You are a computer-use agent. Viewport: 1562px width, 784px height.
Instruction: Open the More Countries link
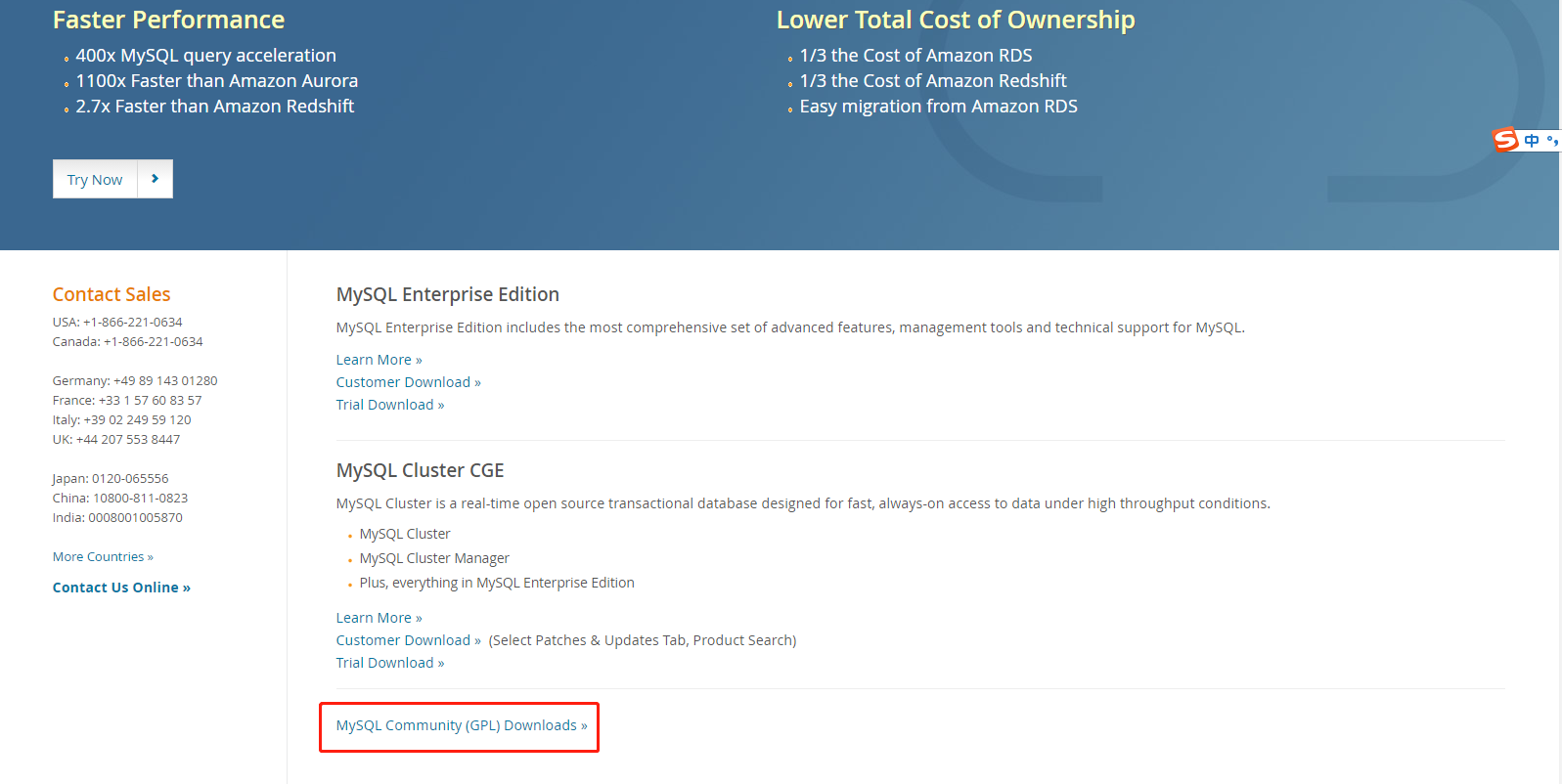pyautogui.click(x=103, y=556)
